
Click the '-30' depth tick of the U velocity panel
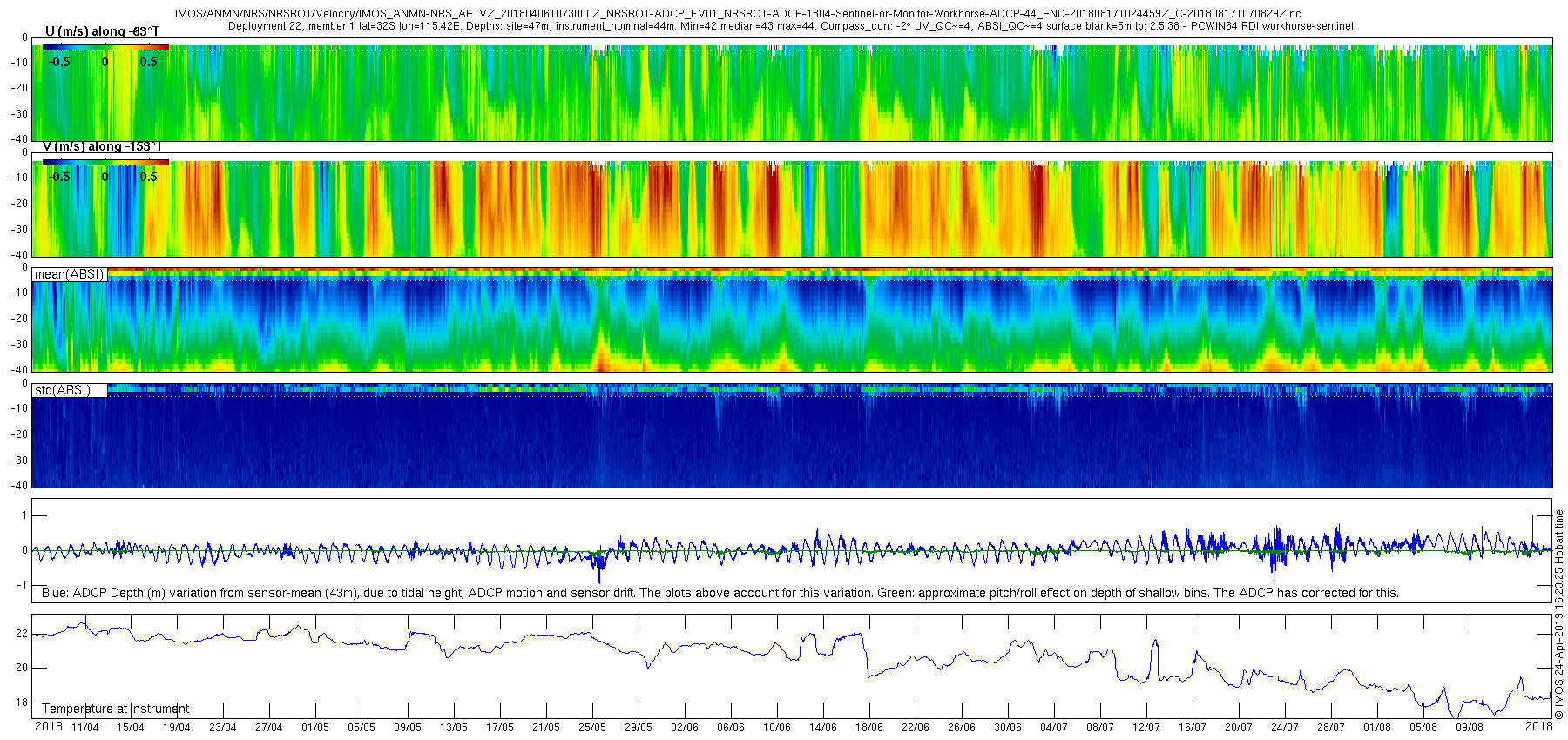tap(19, 114)
